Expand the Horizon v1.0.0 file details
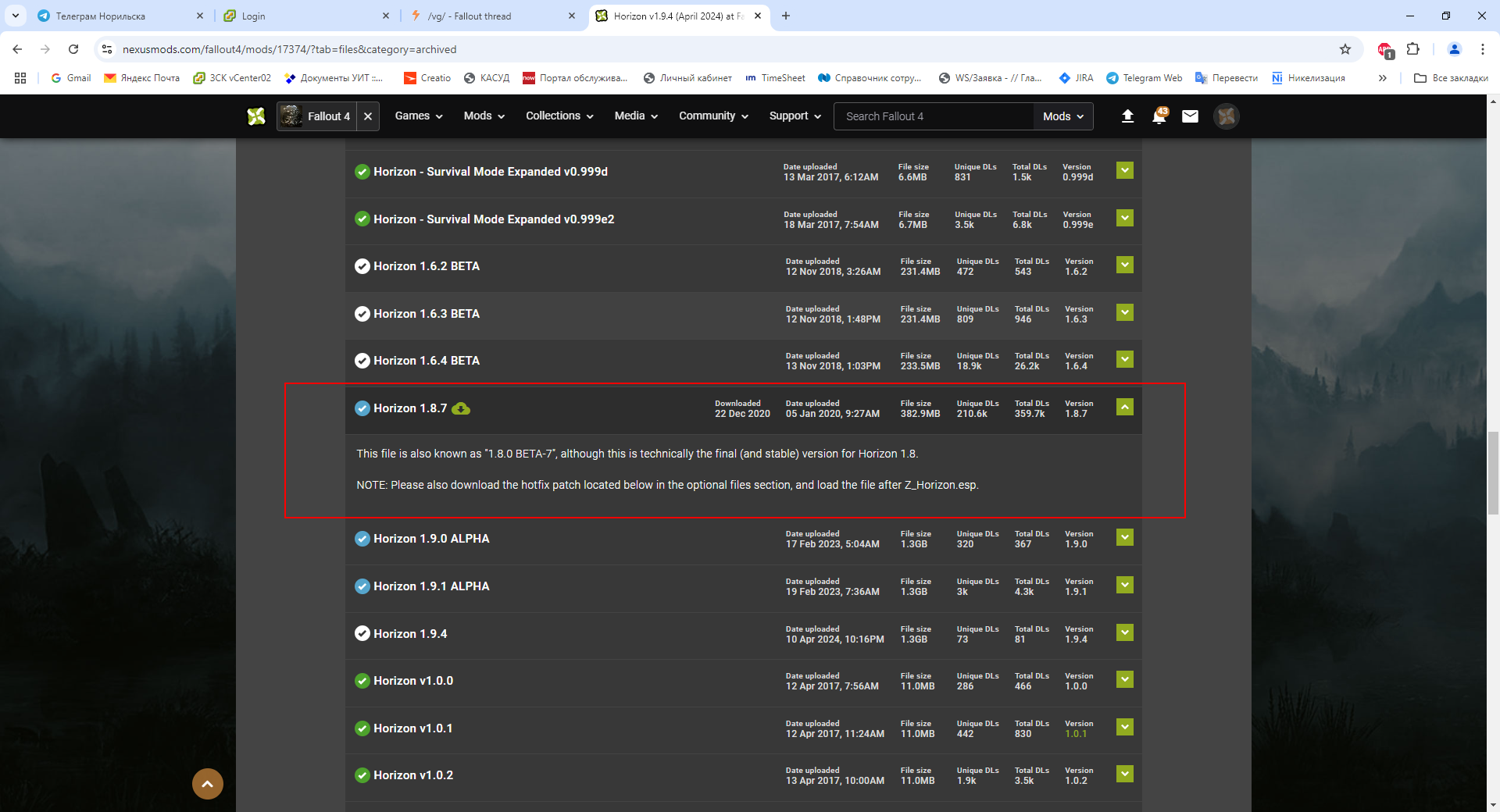1500x812 pixels. point(1125,679)
